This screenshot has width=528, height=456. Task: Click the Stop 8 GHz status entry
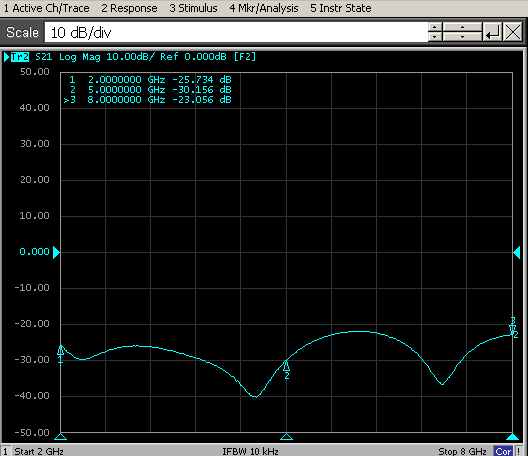coord(462,451)
